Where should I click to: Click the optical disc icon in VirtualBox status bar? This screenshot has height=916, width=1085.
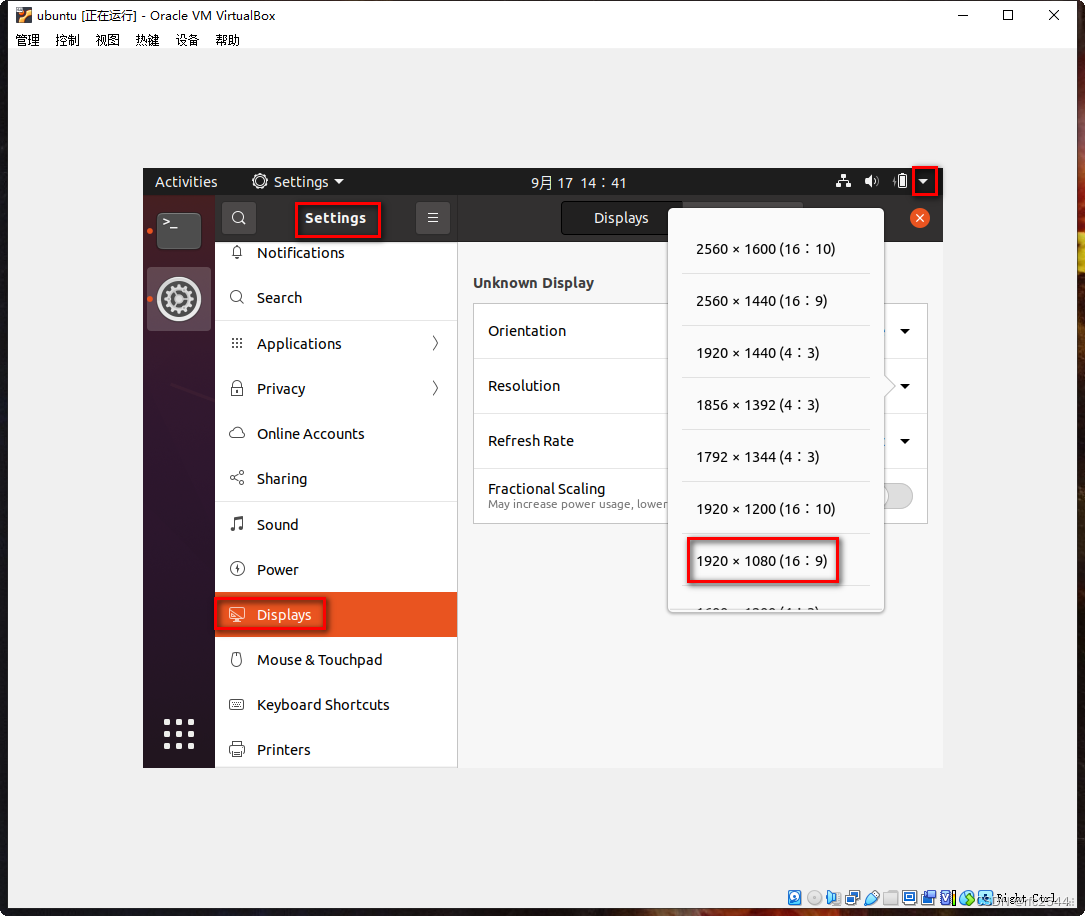(814, 897)
